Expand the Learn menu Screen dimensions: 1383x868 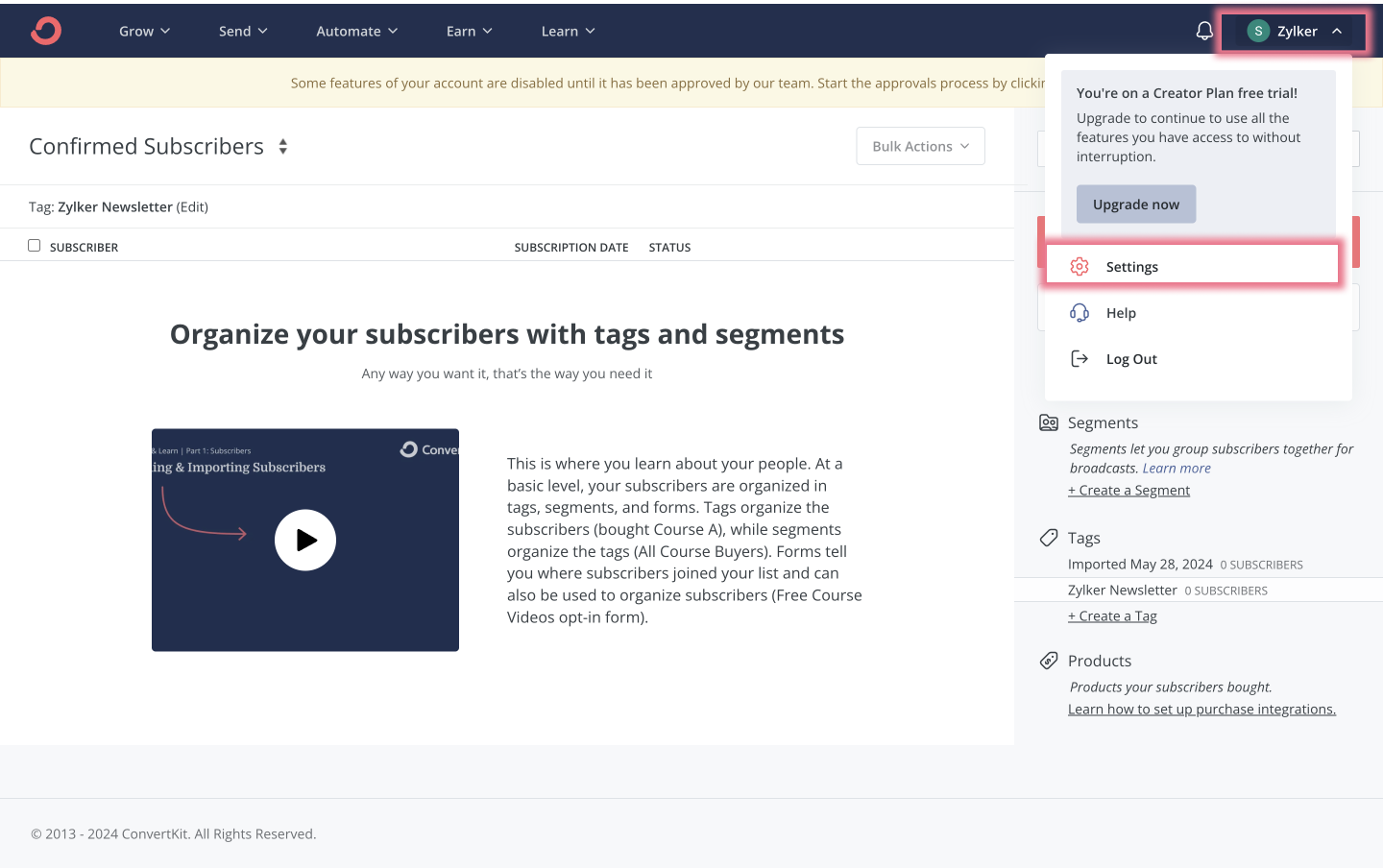(x=569, y=31)
